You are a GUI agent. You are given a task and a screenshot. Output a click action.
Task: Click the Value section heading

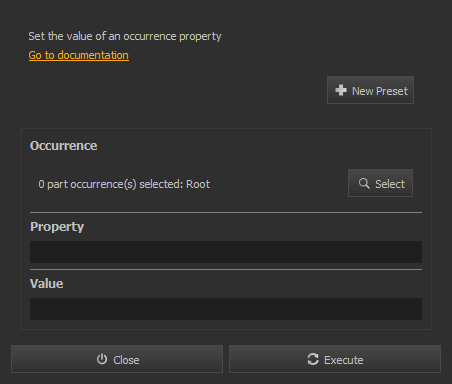47,284
